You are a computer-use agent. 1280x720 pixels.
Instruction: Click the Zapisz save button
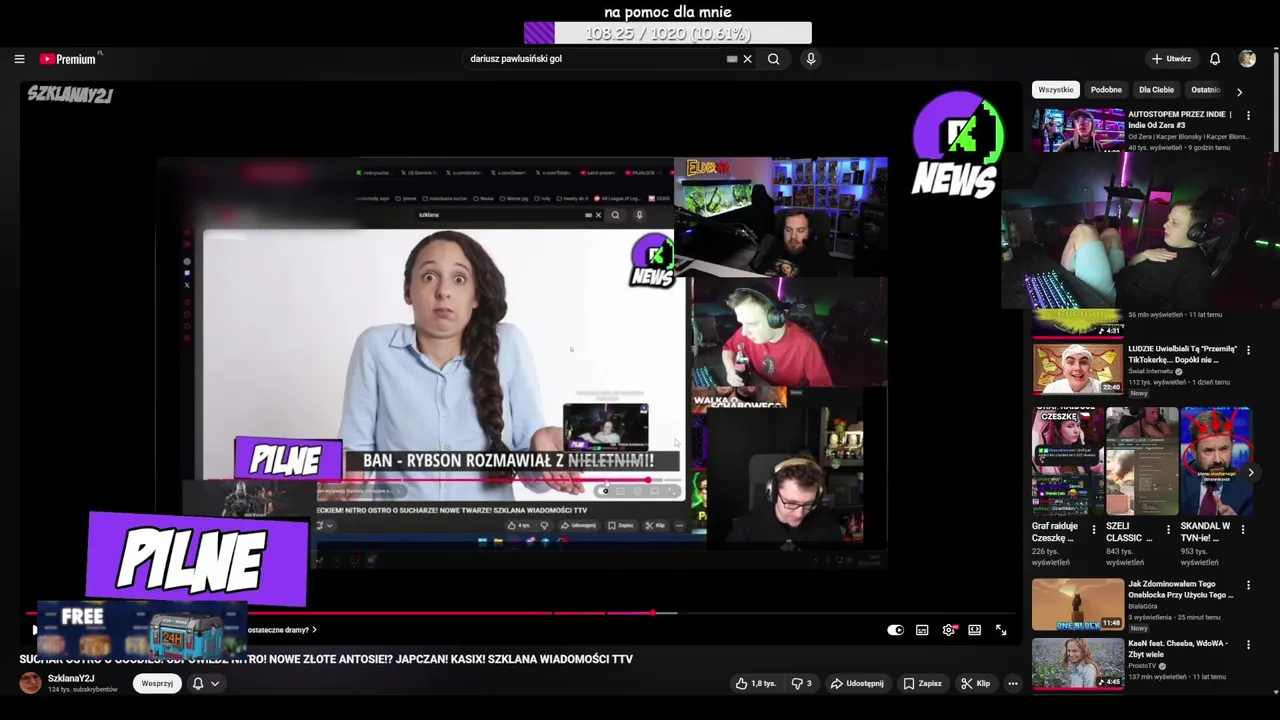tap(922, 683)
